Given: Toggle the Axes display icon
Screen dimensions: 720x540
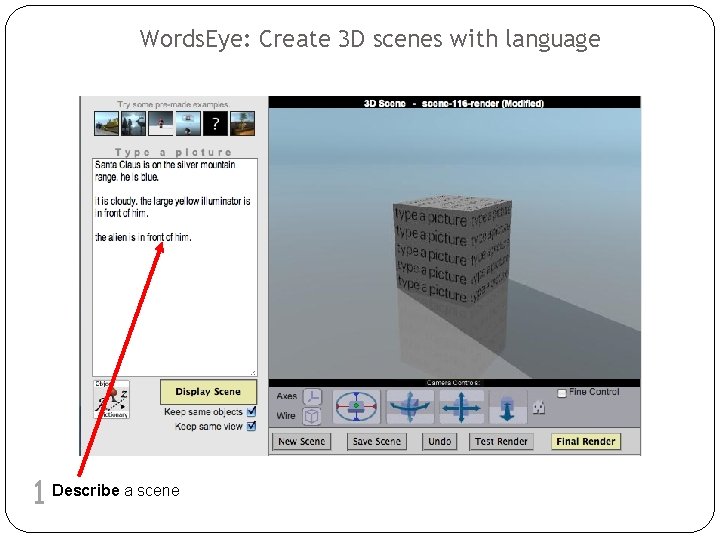Looking at the screenshot, I should click(x=313, y=397).
